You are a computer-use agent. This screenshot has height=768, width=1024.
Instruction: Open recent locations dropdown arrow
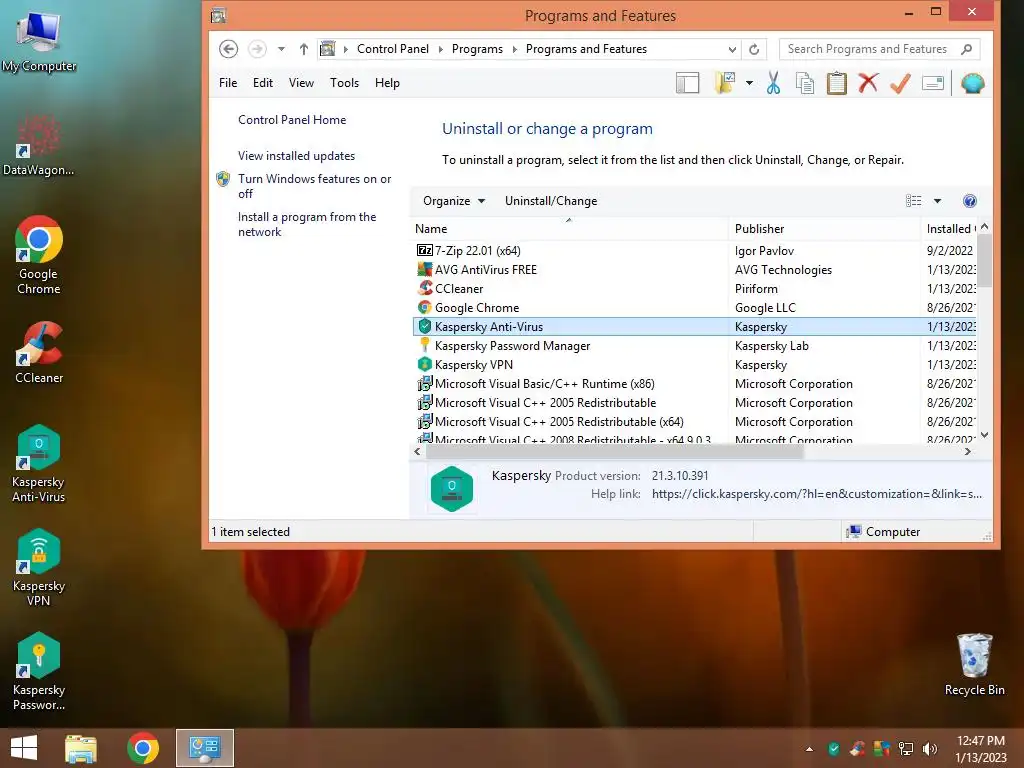click(x=281, y=49)
